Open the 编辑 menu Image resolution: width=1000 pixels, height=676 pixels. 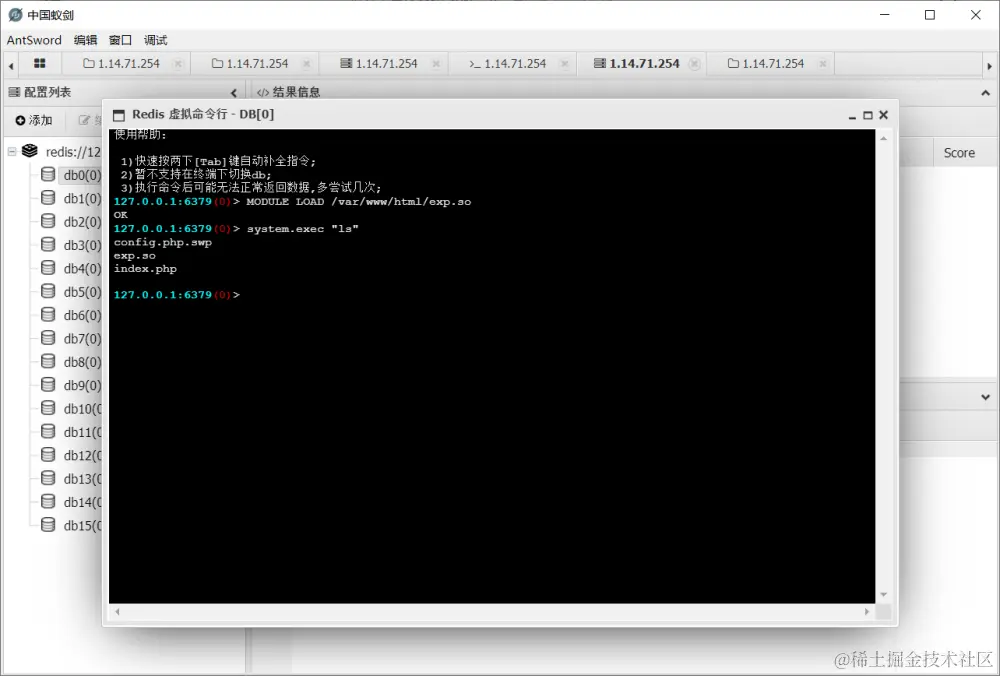click(85, 40)
